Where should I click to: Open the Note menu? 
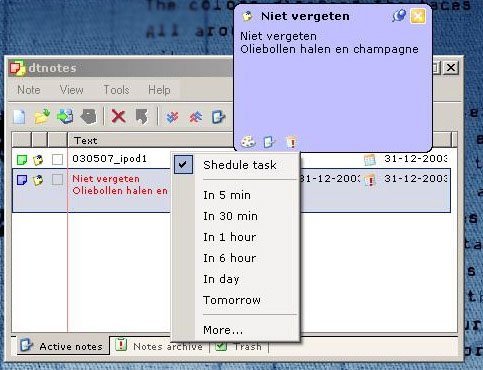click(29, 90)
